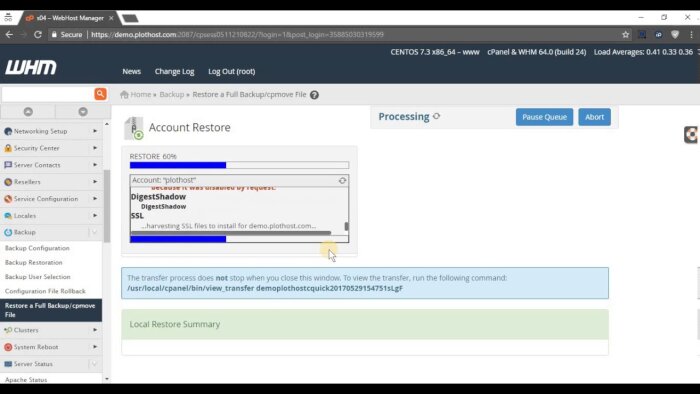Click the Service Configuration icon
This screenshot has width=700, height=394.
(x=8, y=199)
